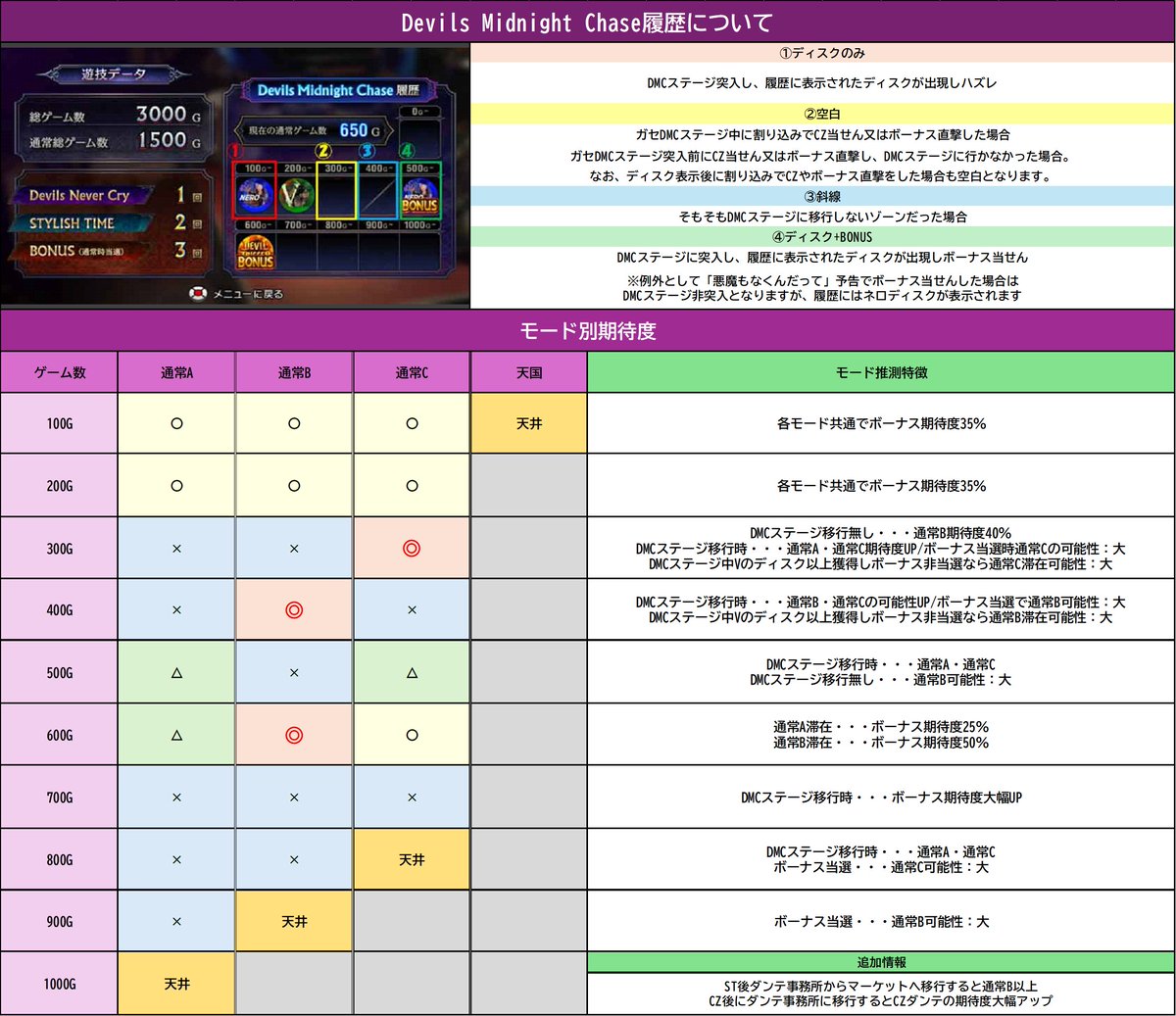Select the 300G row label
Viewport: 1176px width, 1016px height.
[x=60, y=549]
